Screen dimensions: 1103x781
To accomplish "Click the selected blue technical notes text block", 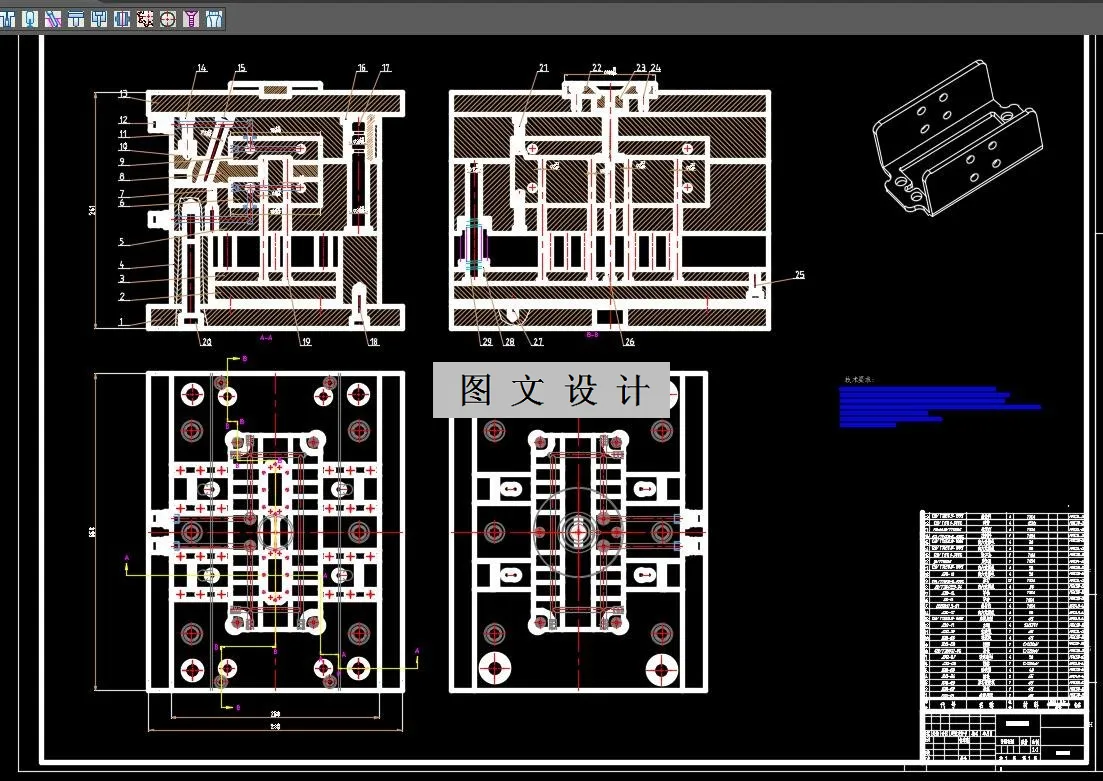I will (940, 407).
